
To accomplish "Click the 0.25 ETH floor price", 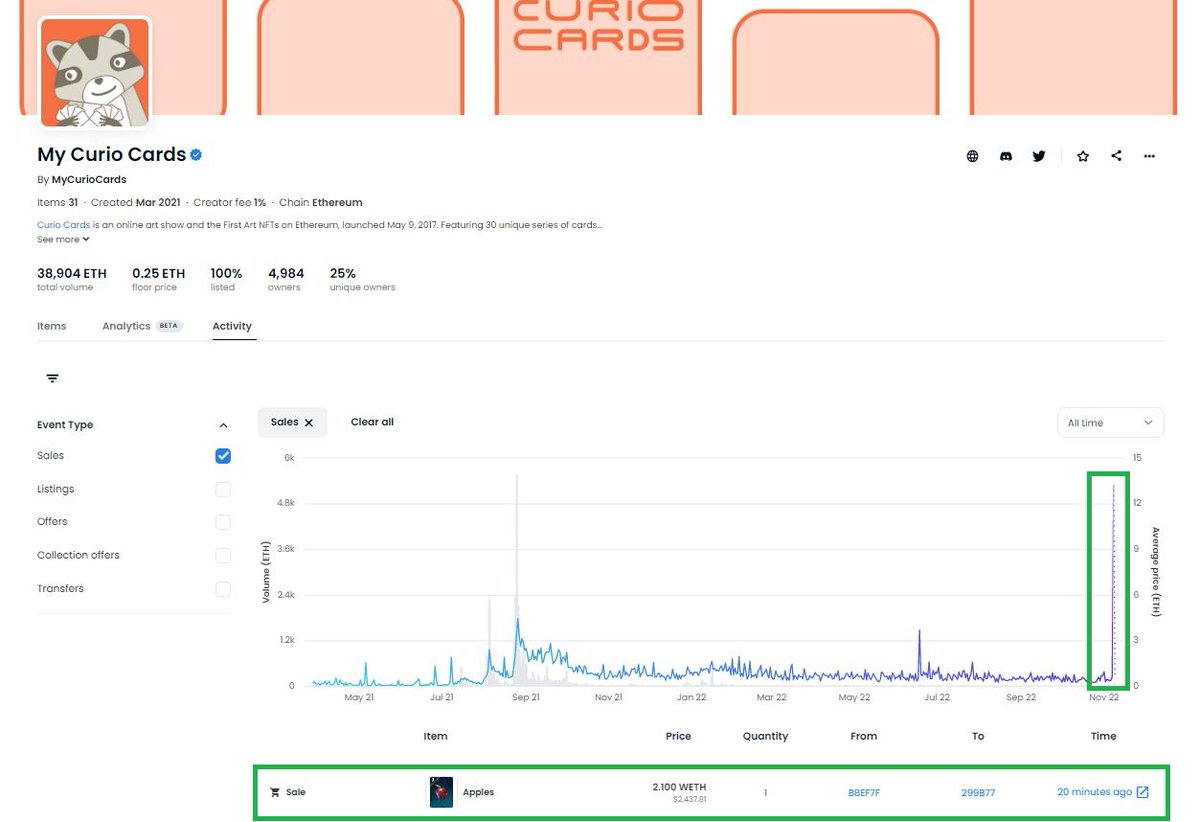I will point(158,273).
